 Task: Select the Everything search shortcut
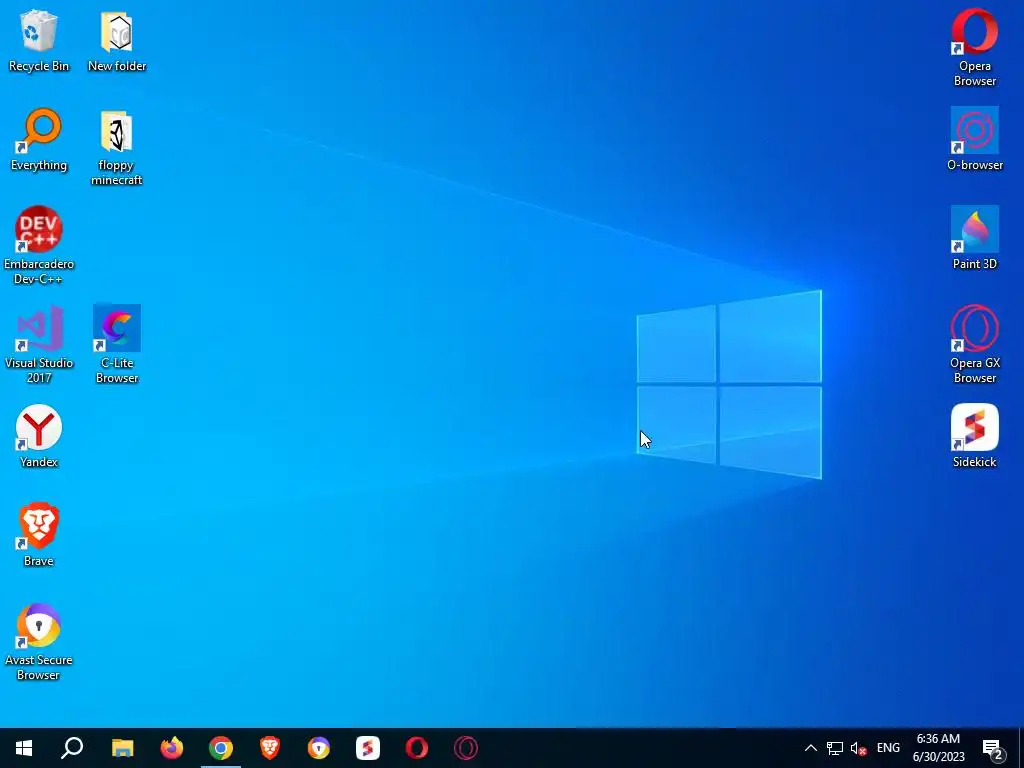pos(39,140)
